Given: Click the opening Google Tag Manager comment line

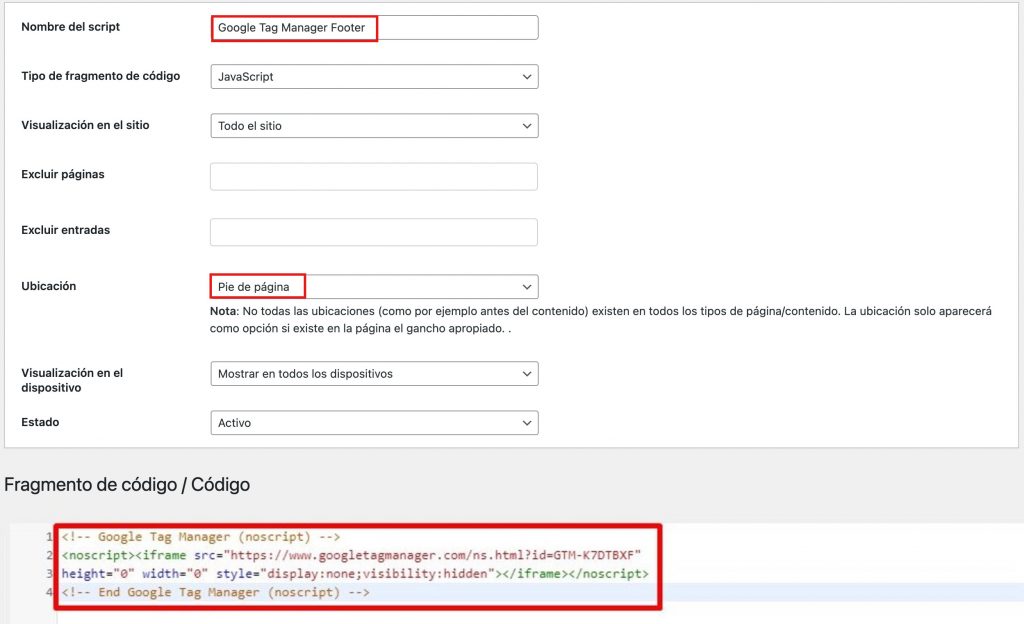Looking at the screenshot, I should tap(200, 537).
